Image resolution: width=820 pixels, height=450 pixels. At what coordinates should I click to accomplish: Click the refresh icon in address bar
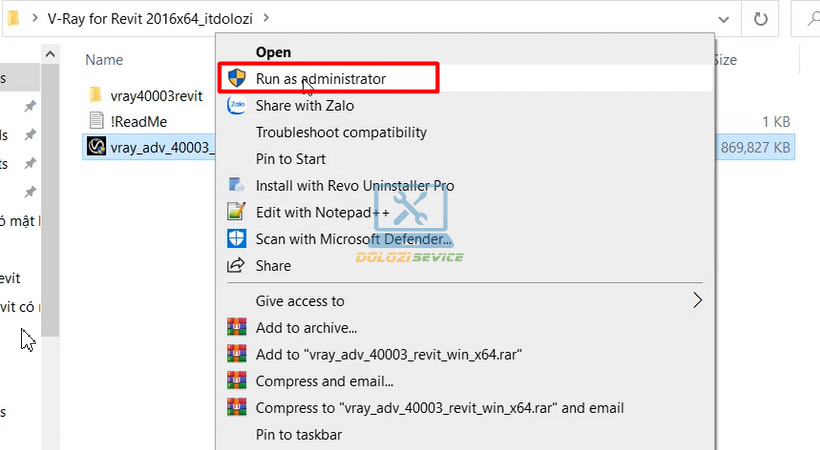point(760,18)
